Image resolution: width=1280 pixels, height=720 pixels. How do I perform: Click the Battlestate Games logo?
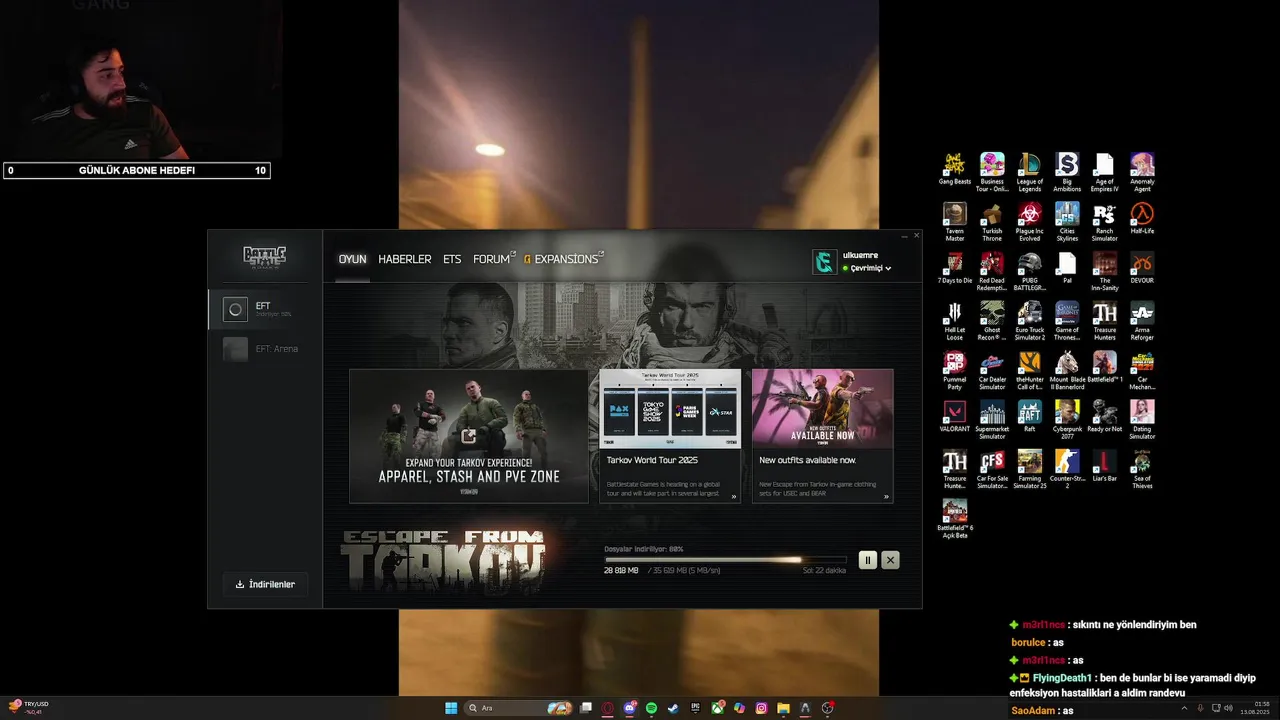[x=265, y=257]
